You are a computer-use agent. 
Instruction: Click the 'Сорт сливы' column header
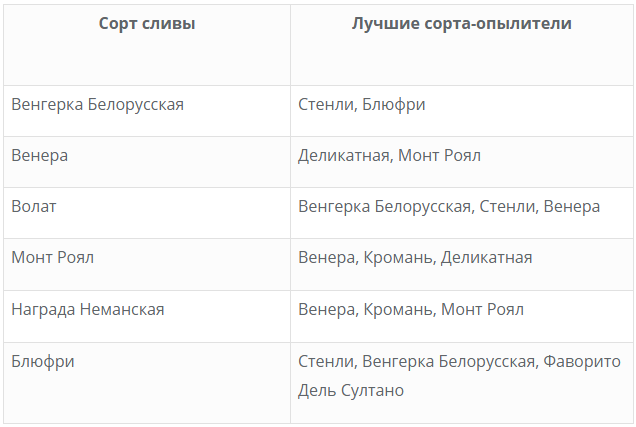click(x=147, y=24)
